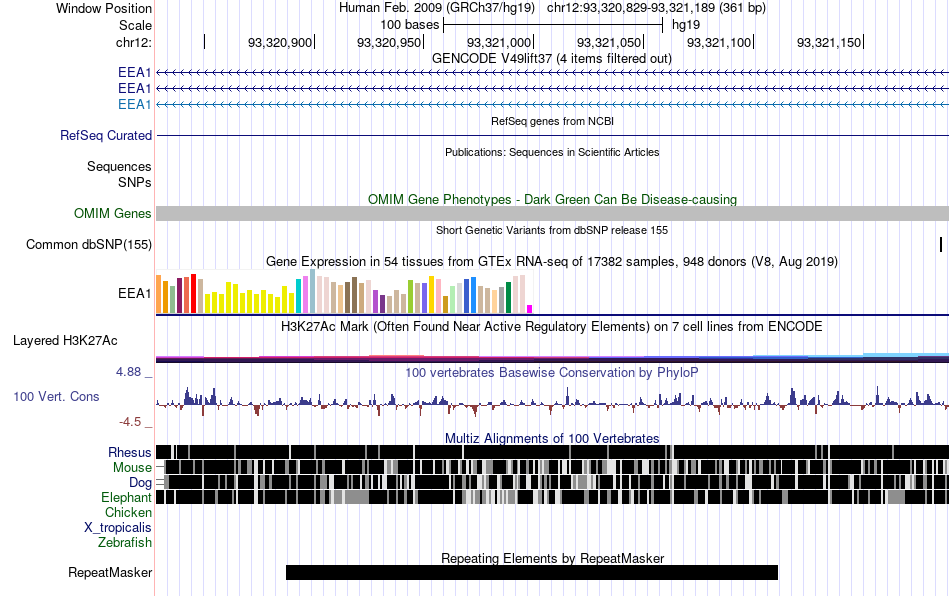
Task: Click the Elephant alignment row
Action: coord(552,497)
